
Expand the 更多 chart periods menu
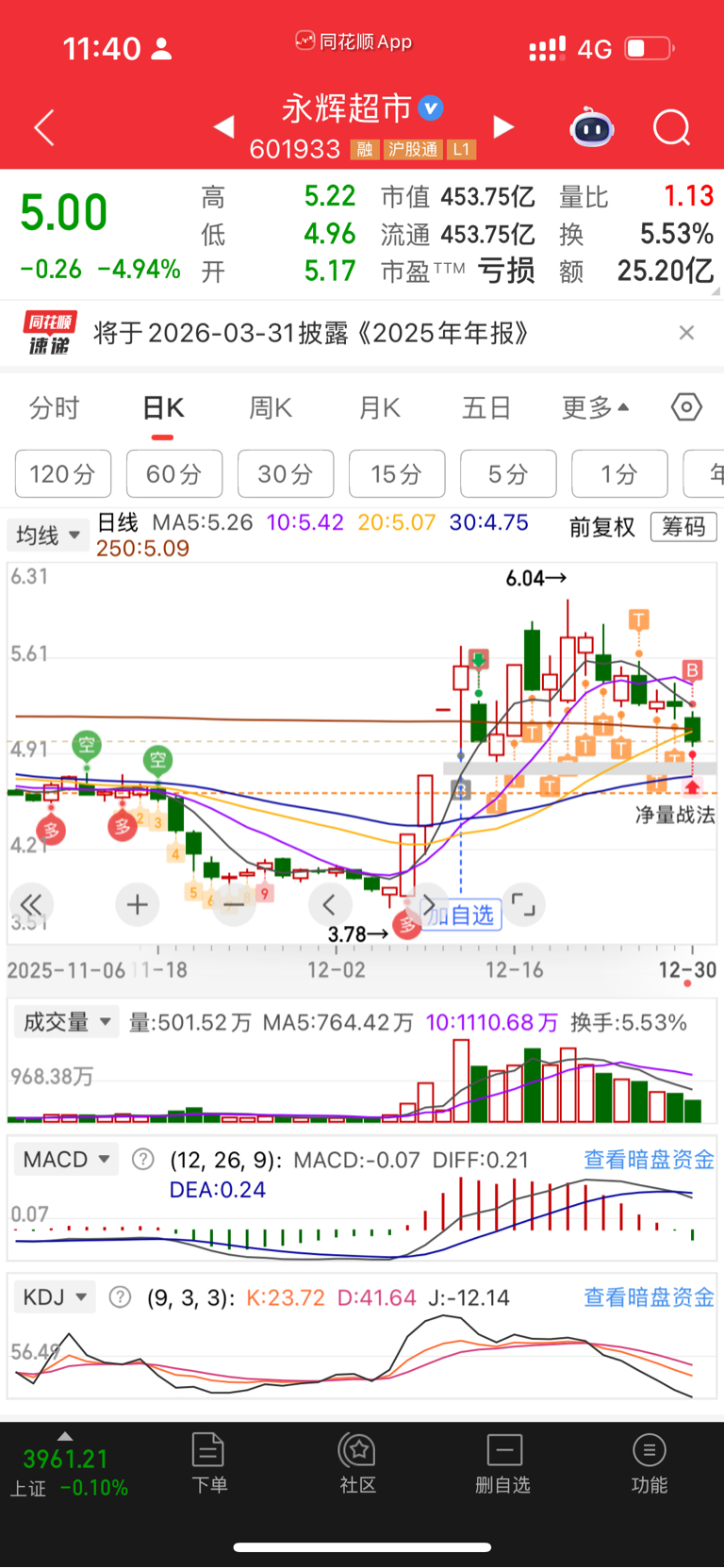596,408
